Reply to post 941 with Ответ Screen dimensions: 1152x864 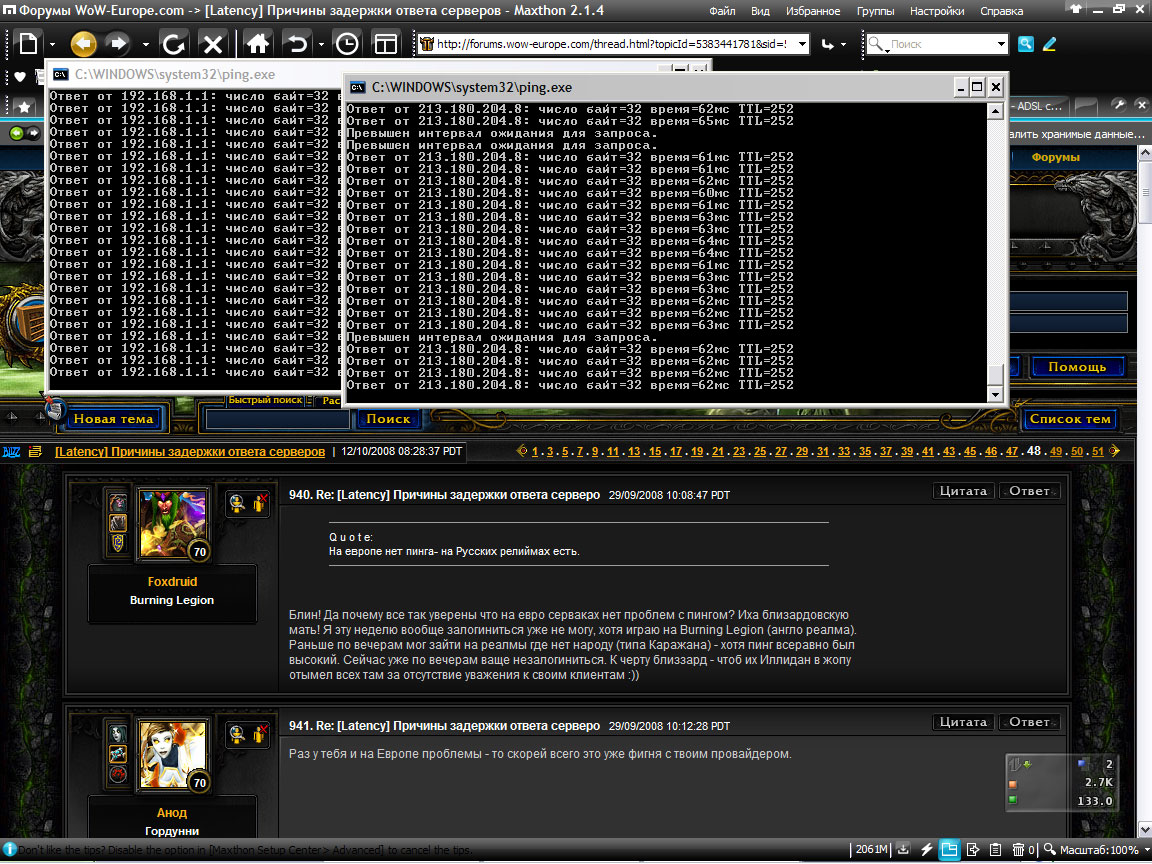tap(1029, 721)
